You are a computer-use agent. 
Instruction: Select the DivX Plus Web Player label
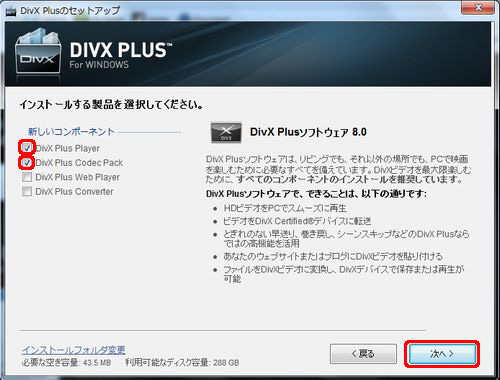[x=77, y=177]
